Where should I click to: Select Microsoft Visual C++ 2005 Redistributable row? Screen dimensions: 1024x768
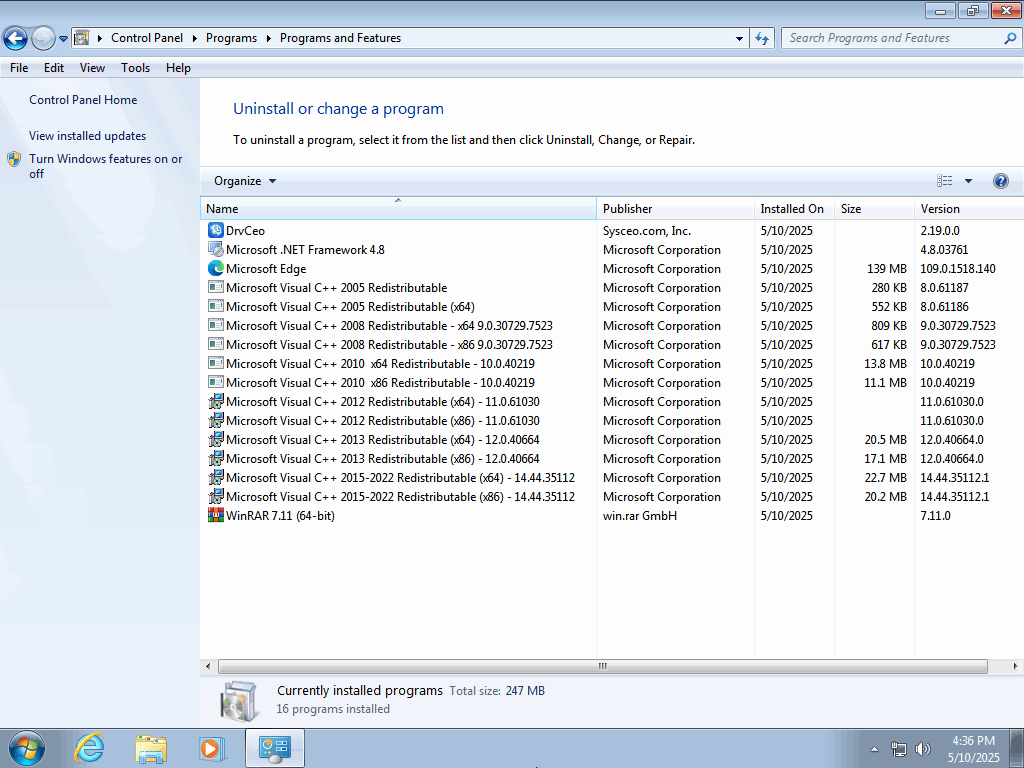[612, 287]
